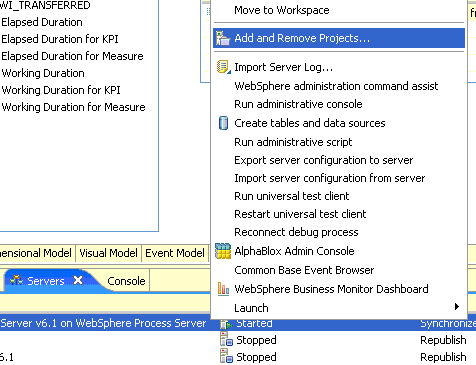Click the Started server status icon
Screen dimensions: 476x365
(x=226, y=324)
